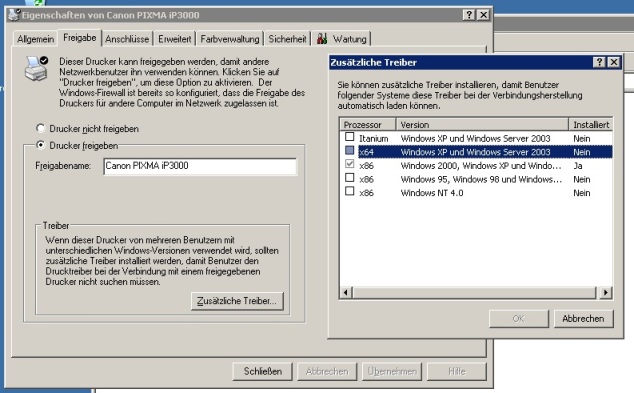
Task: Open the Wartung tab
Action: tap(342, 39)
